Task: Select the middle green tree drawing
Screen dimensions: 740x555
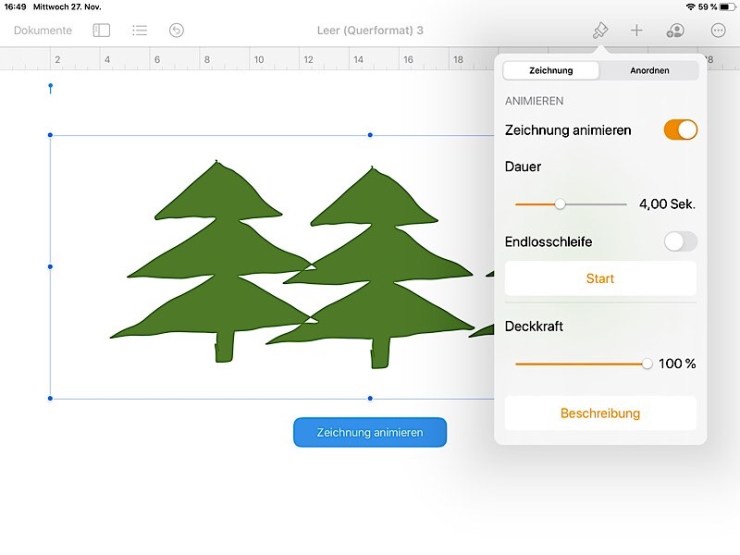Action: 378,269
